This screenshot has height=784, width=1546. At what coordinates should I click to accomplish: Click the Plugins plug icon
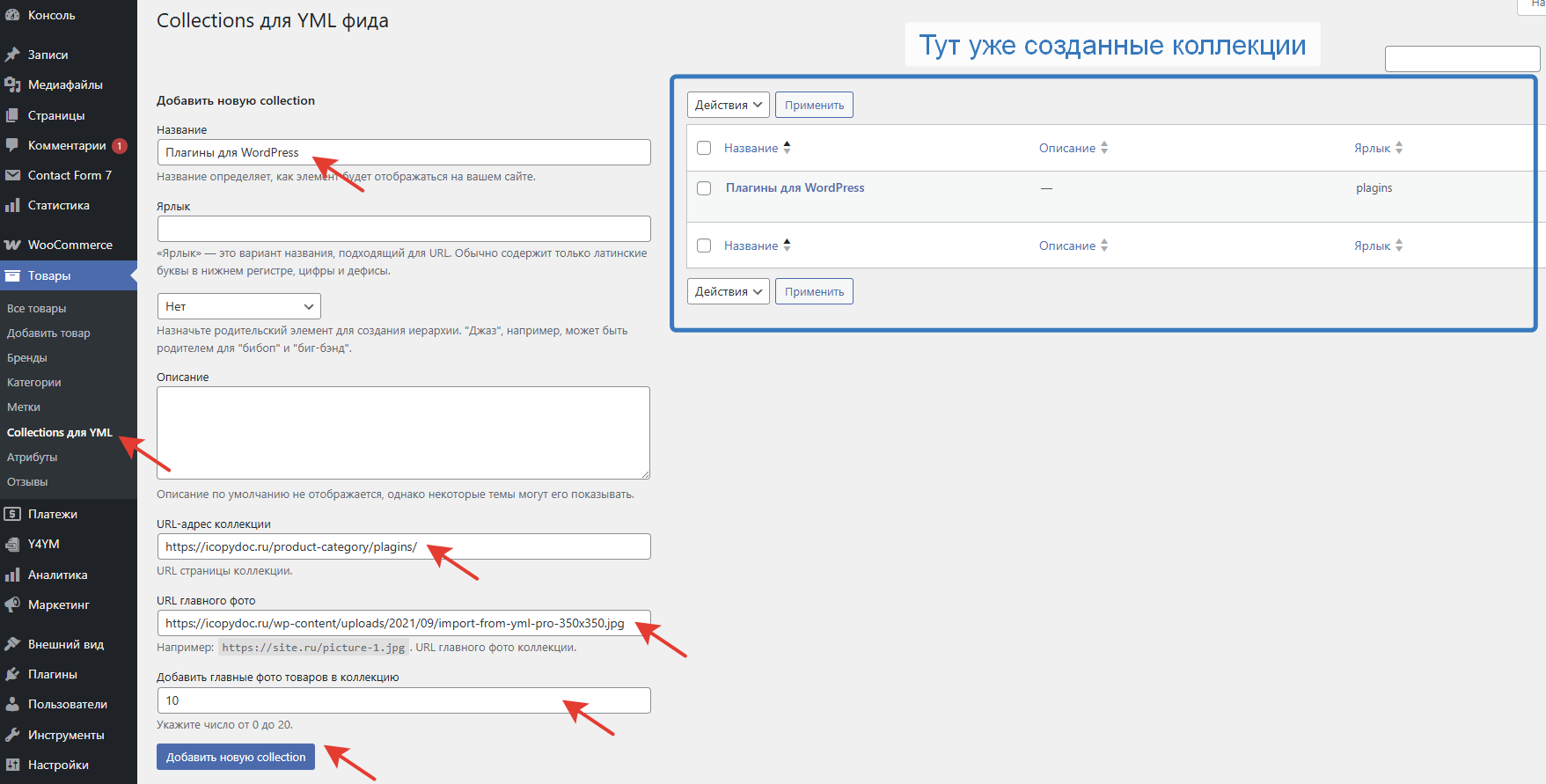pos(12,674)
